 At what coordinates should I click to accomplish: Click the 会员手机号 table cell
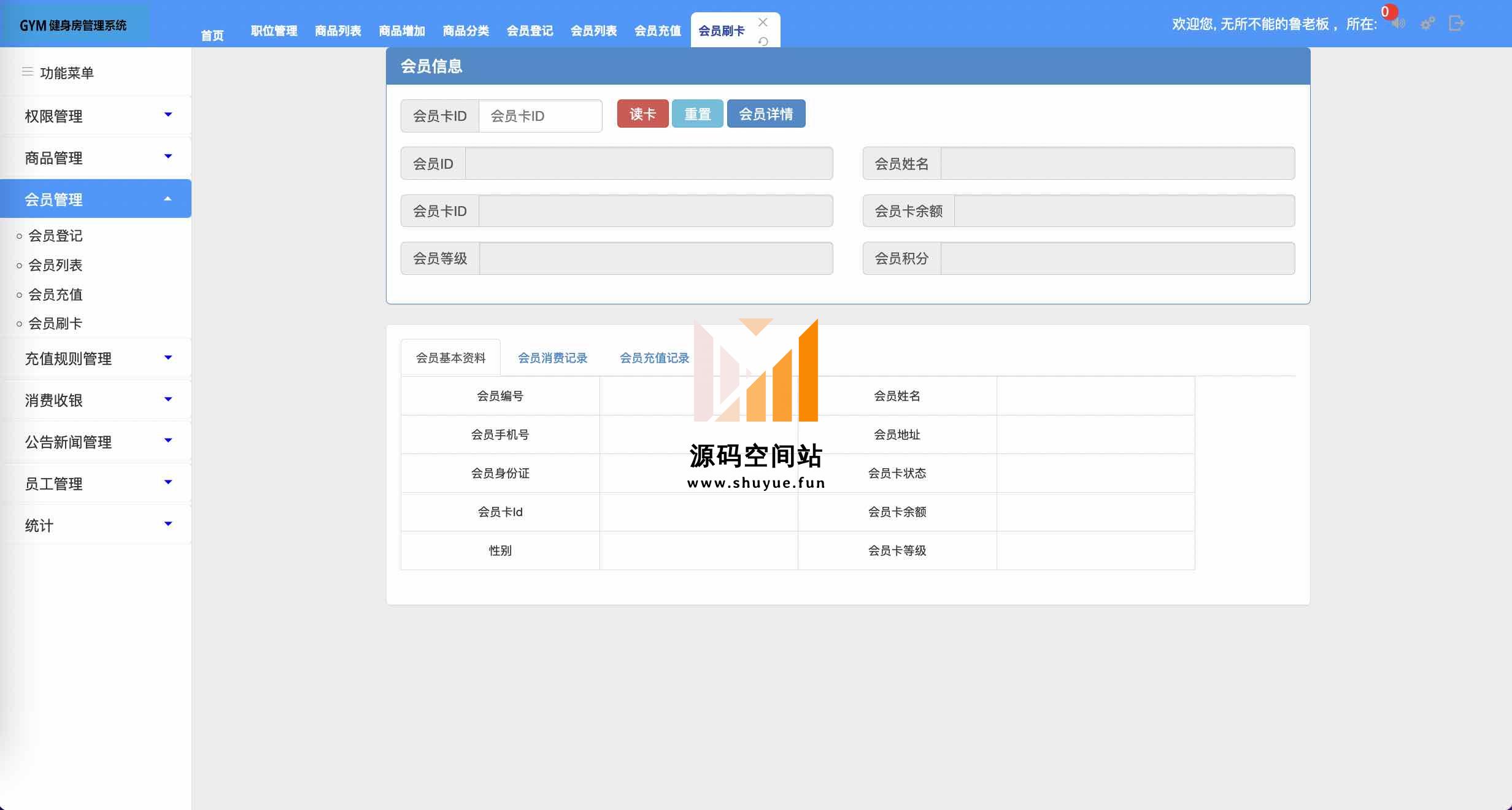500,434
